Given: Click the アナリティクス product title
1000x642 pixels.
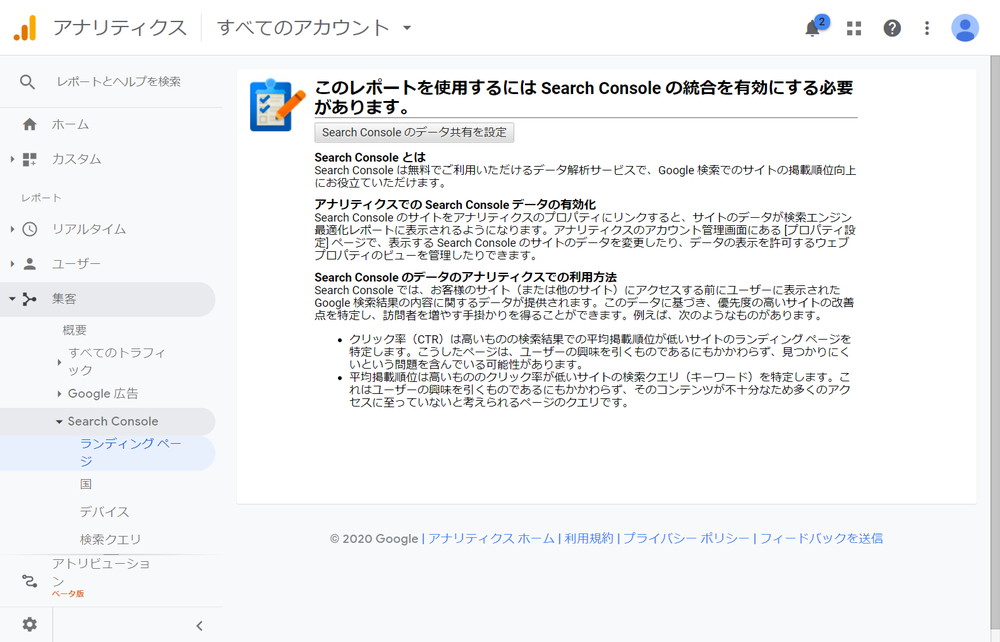Looking at the screenshot, I should [120, 28].
